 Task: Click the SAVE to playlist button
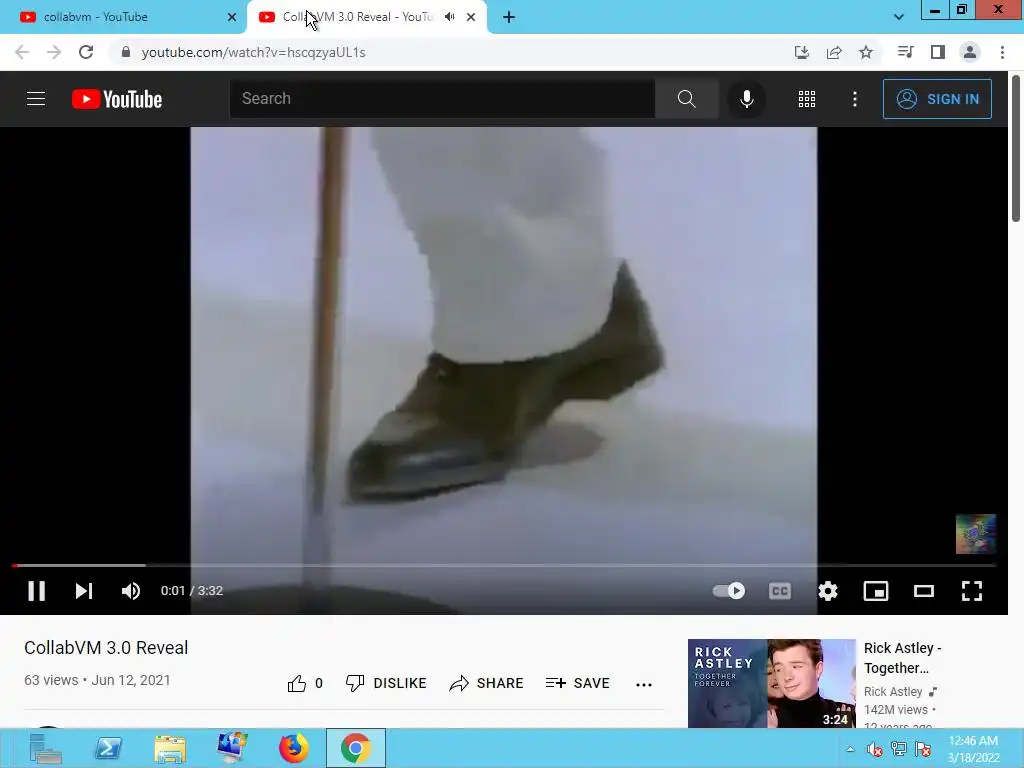577,683
